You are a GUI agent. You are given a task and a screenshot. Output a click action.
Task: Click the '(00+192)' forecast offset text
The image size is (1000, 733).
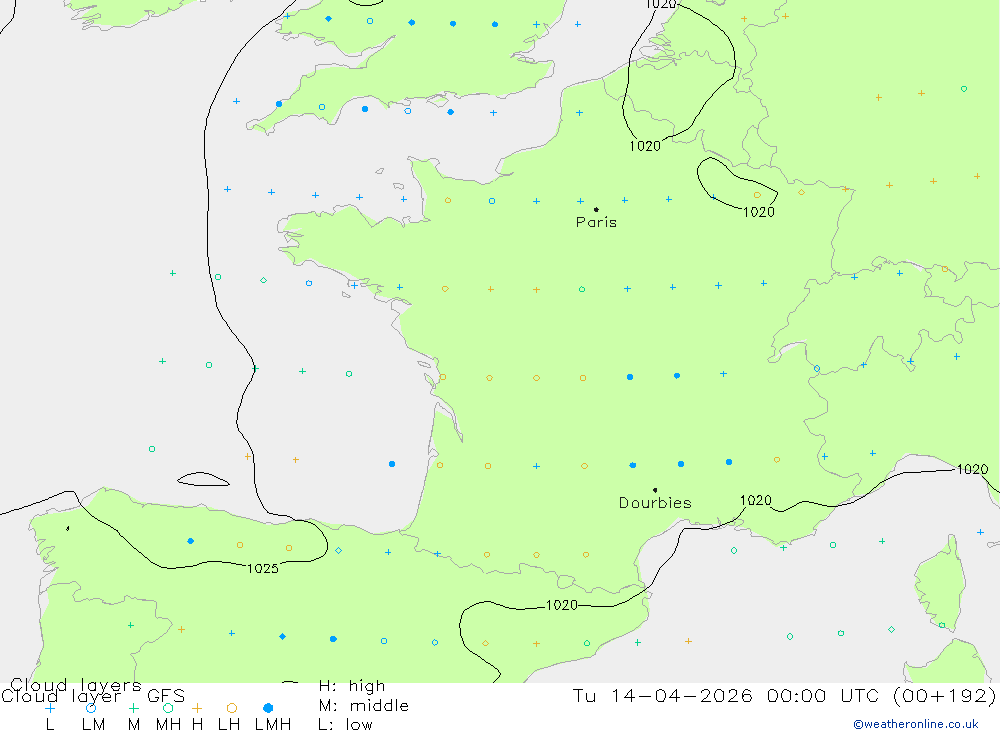945,695
